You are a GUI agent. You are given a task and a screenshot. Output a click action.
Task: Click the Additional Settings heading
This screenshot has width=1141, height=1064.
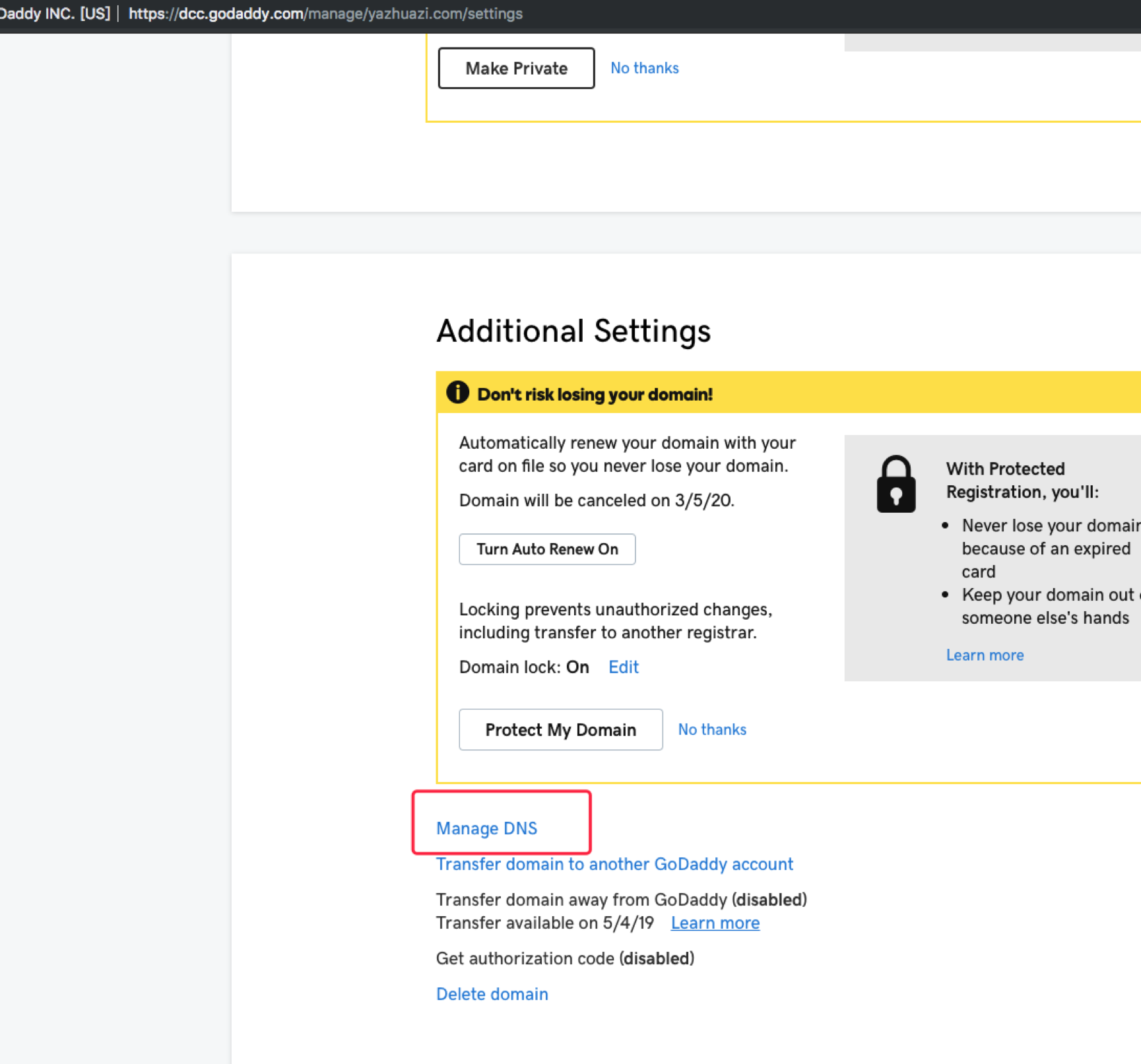point(573,331)
